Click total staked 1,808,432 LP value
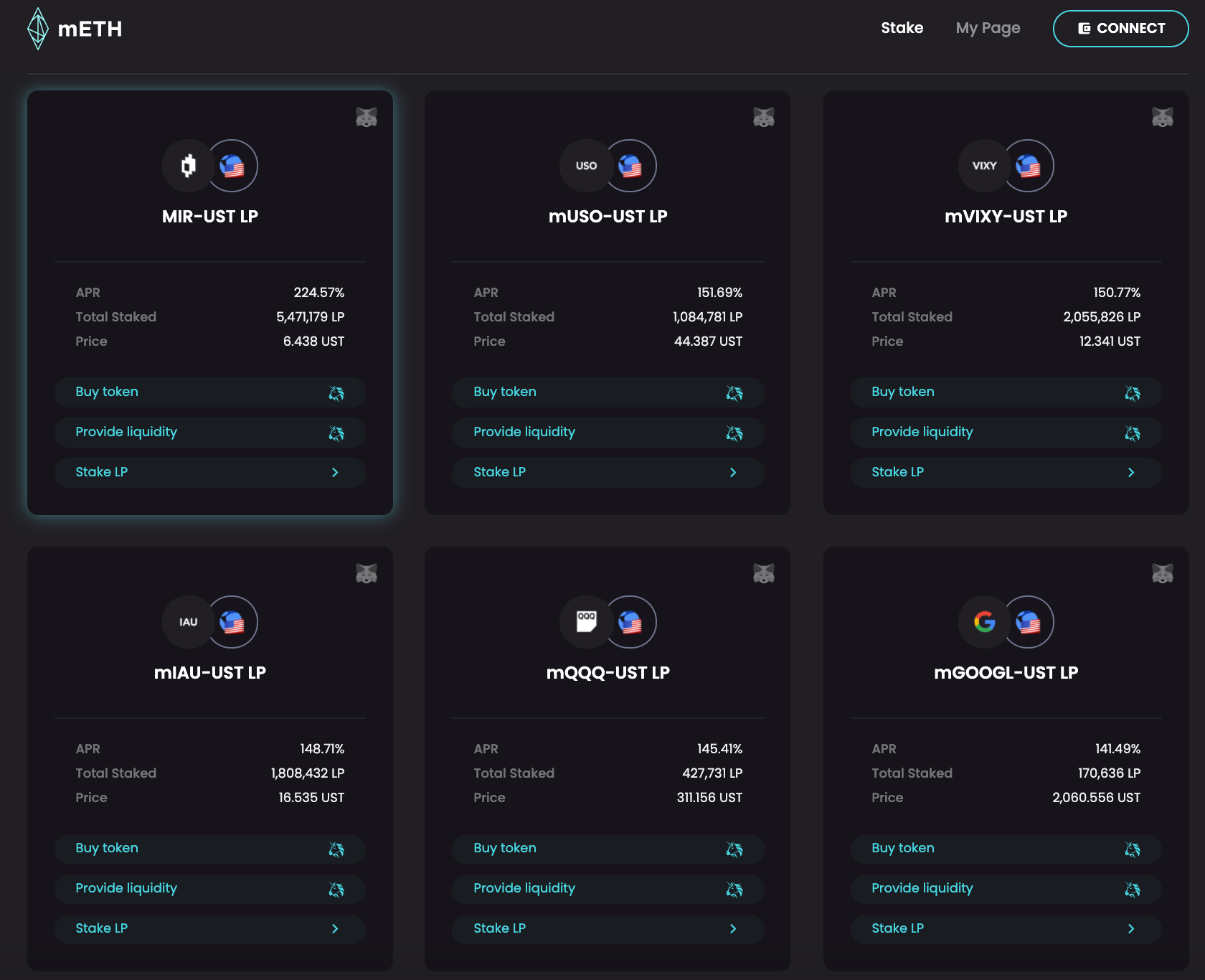 coord(308,773)
